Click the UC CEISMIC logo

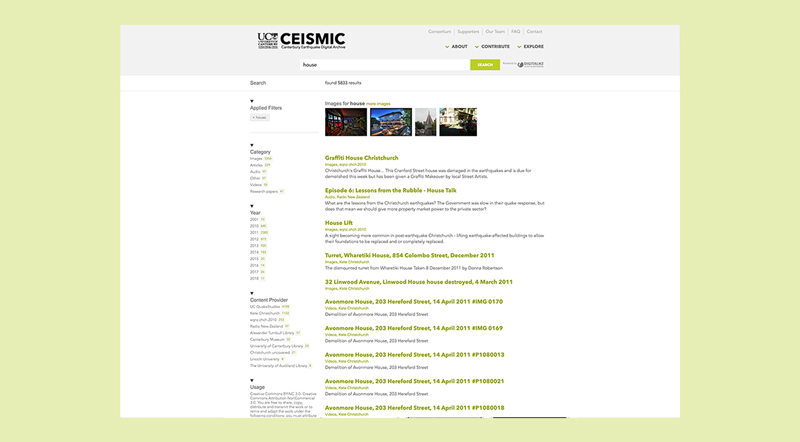click(301, 40)
